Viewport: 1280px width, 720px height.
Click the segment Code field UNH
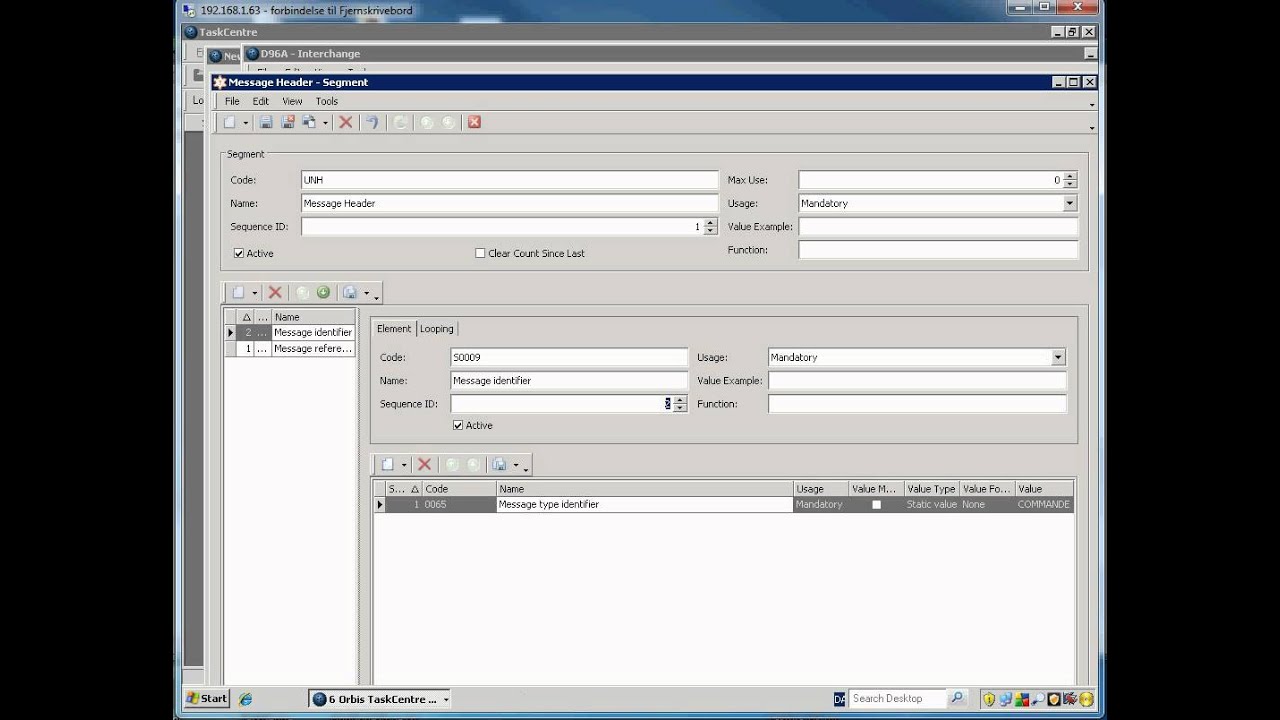(510, 180)
